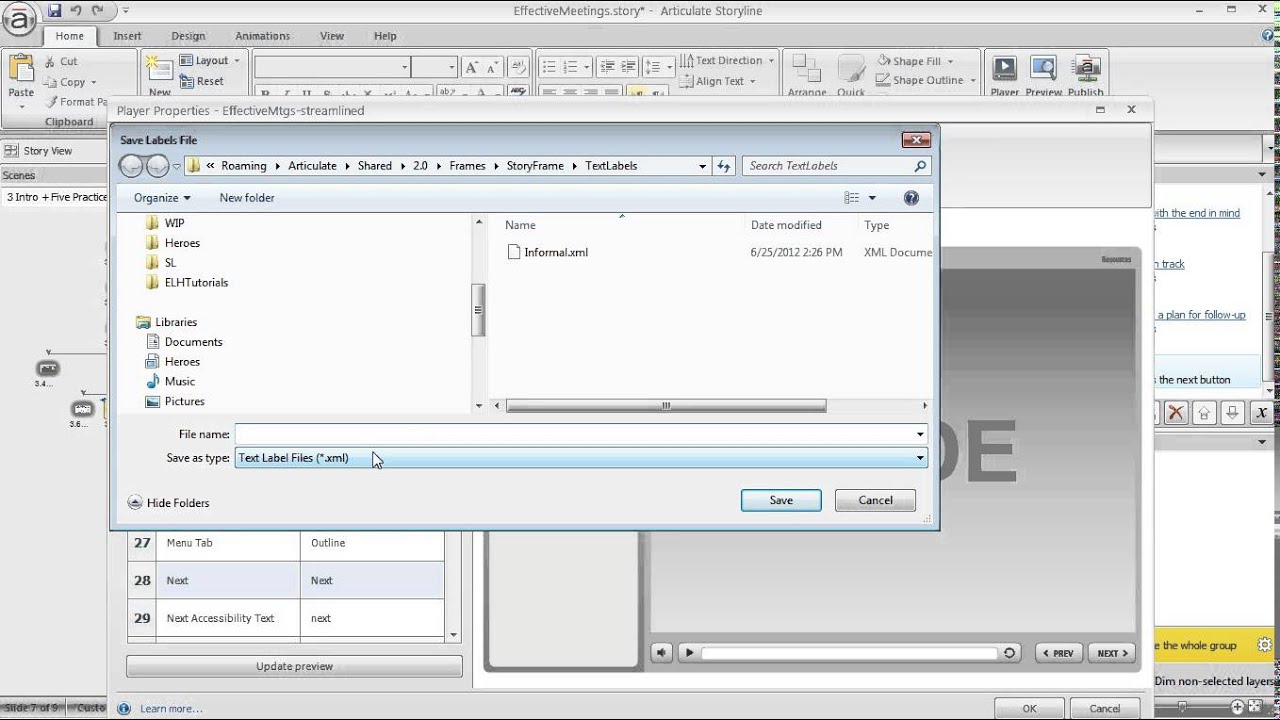Click the Story View tab
This screenshot has width=1280, height=720.
(x=39, y=151)
